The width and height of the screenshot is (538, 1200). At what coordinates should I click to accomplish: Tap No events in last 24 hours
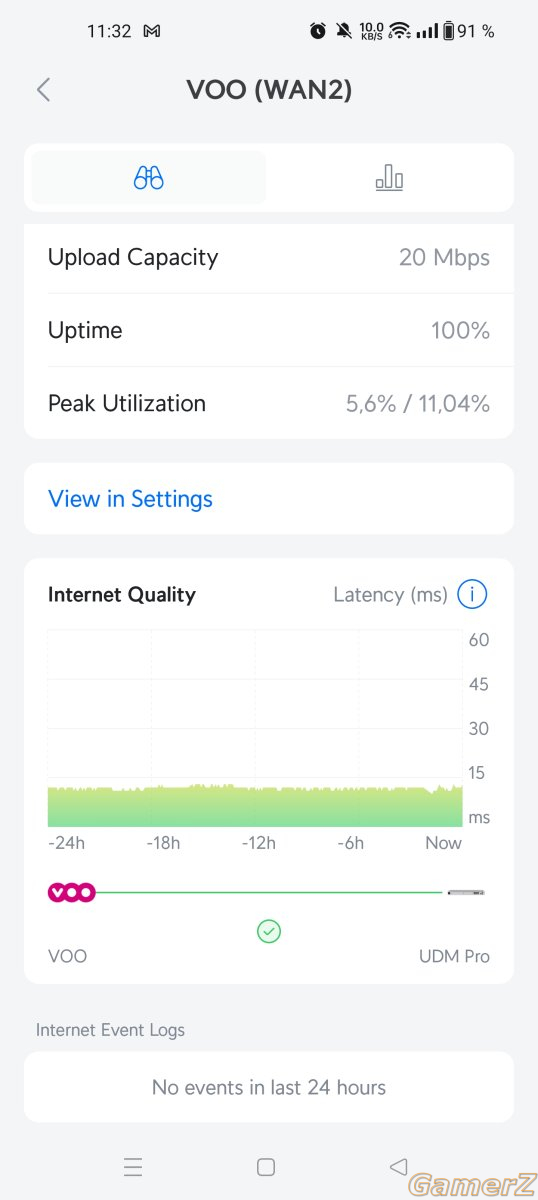(269, 1087)
